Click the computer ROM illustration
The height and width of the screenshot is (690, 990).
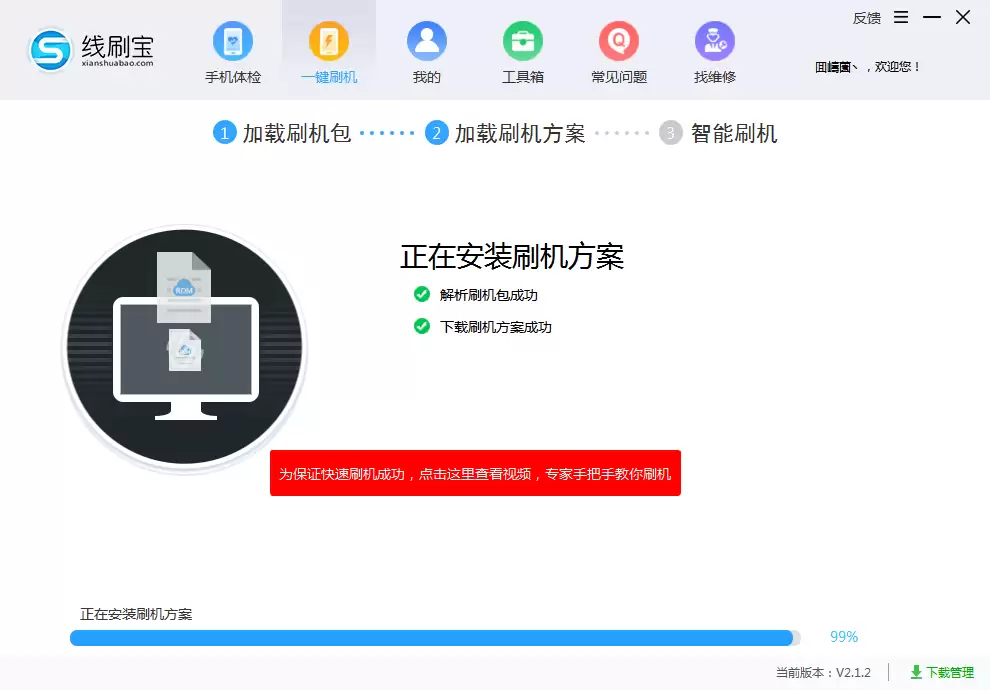pos(185,347)
